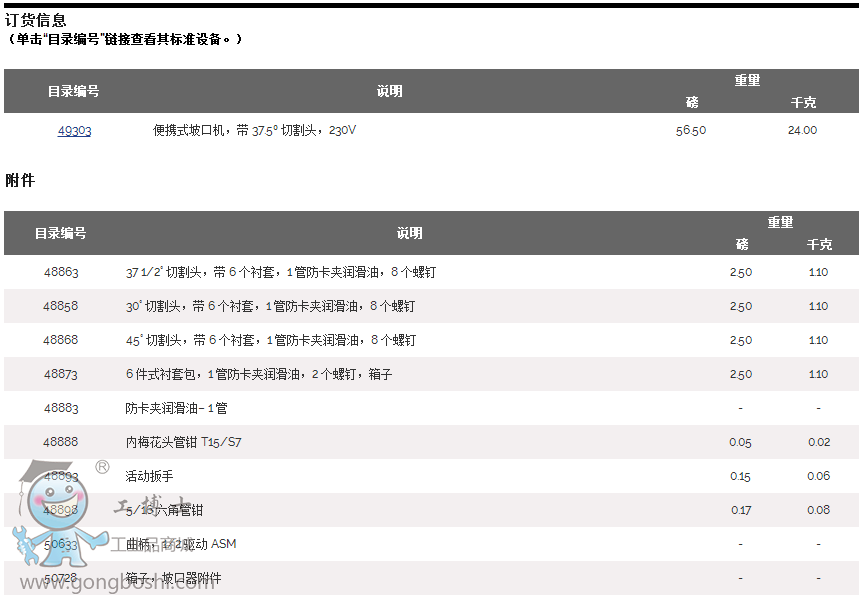Image resolution: width=865 pixels, height=607 pixels.
Task: Click 千克 column header in ordering table
Action: tap(803, 102)
